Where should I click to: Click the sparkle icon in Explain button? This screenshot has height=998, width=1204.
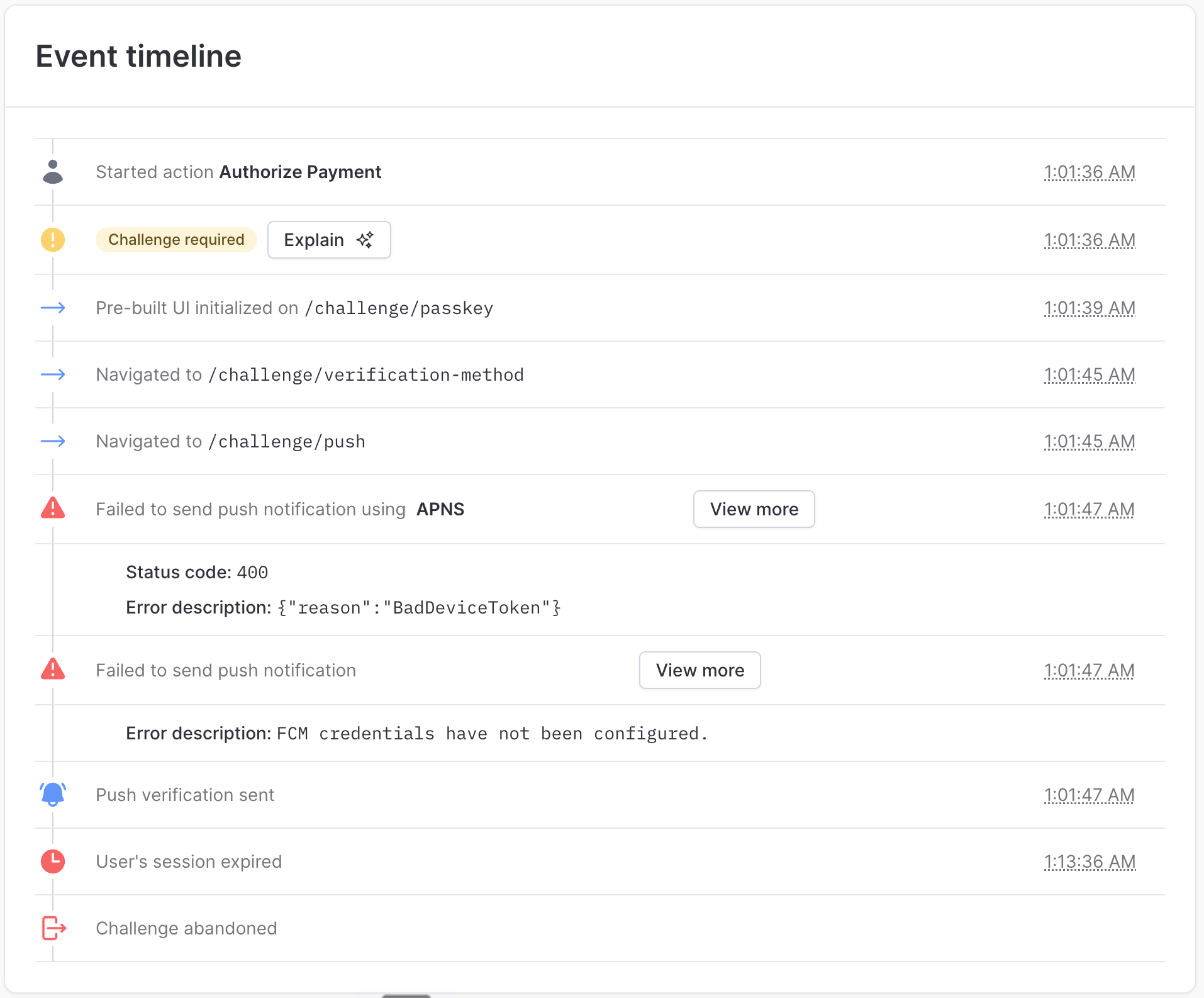click(365, 240)
